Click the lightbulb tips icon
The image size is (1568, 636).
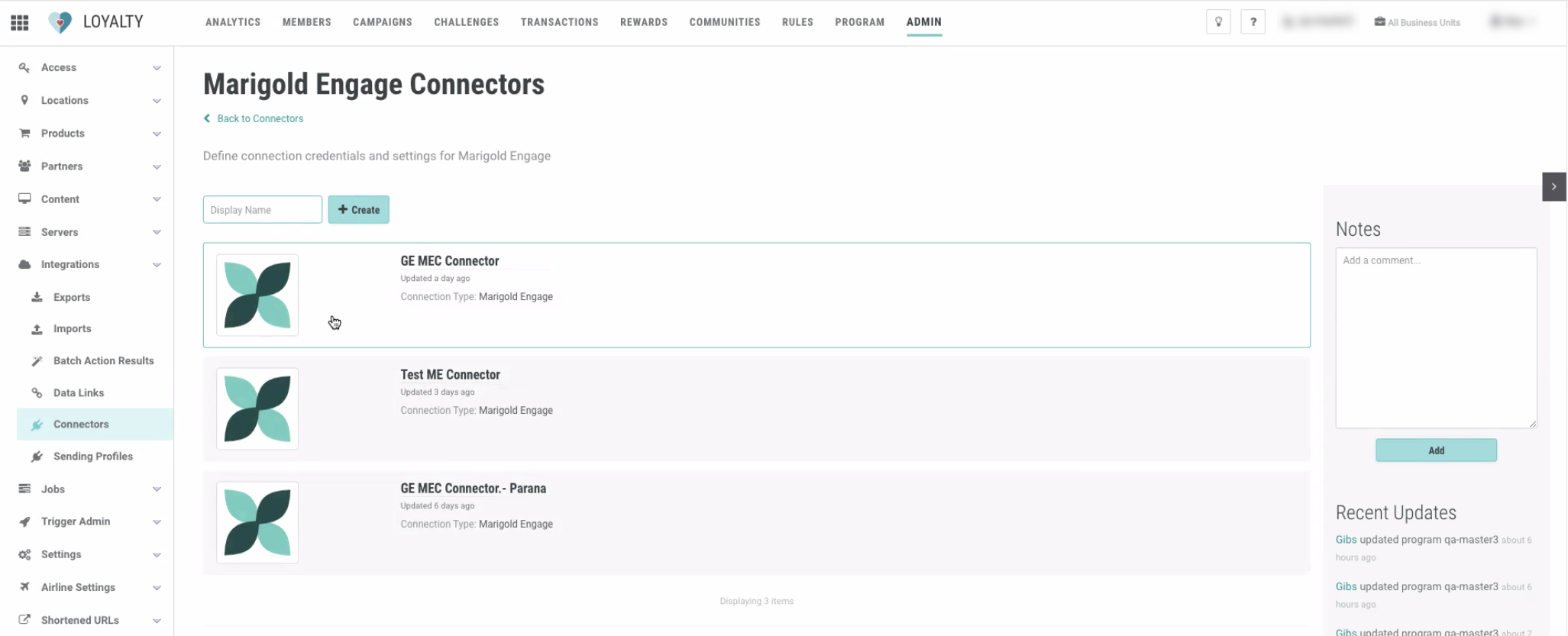1218,22
